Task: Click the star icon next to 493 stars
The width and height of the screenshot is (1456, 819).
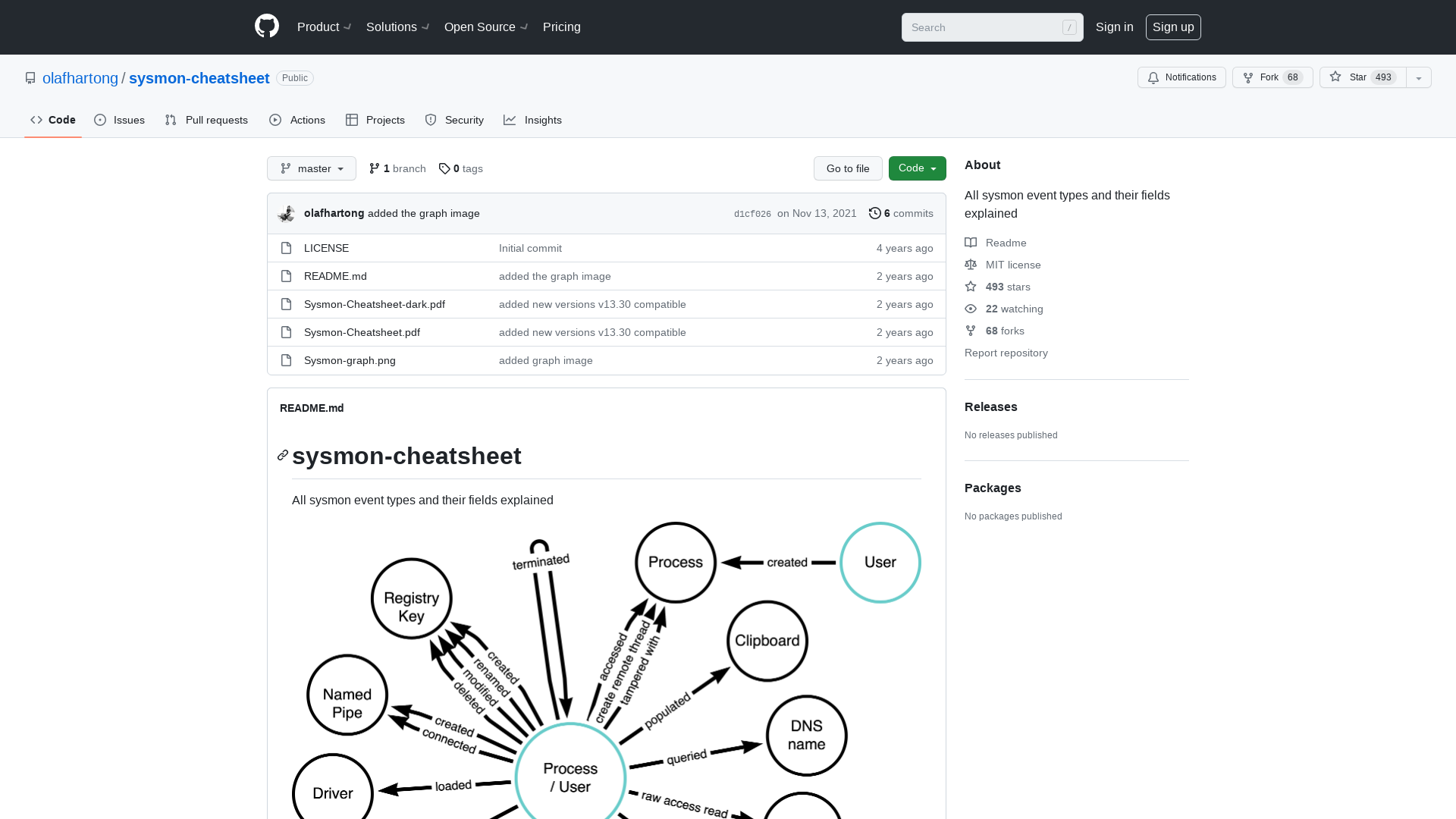Action: click(x=971, y=287)
